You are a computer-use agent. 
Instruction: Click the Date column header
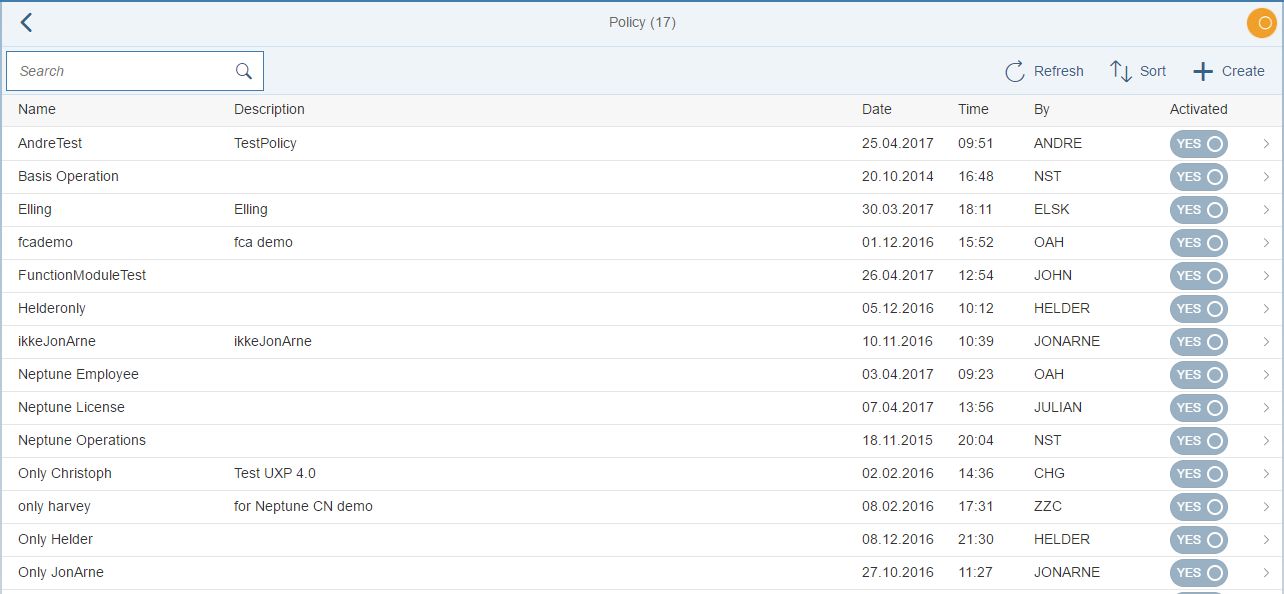[x=877, y=109]
